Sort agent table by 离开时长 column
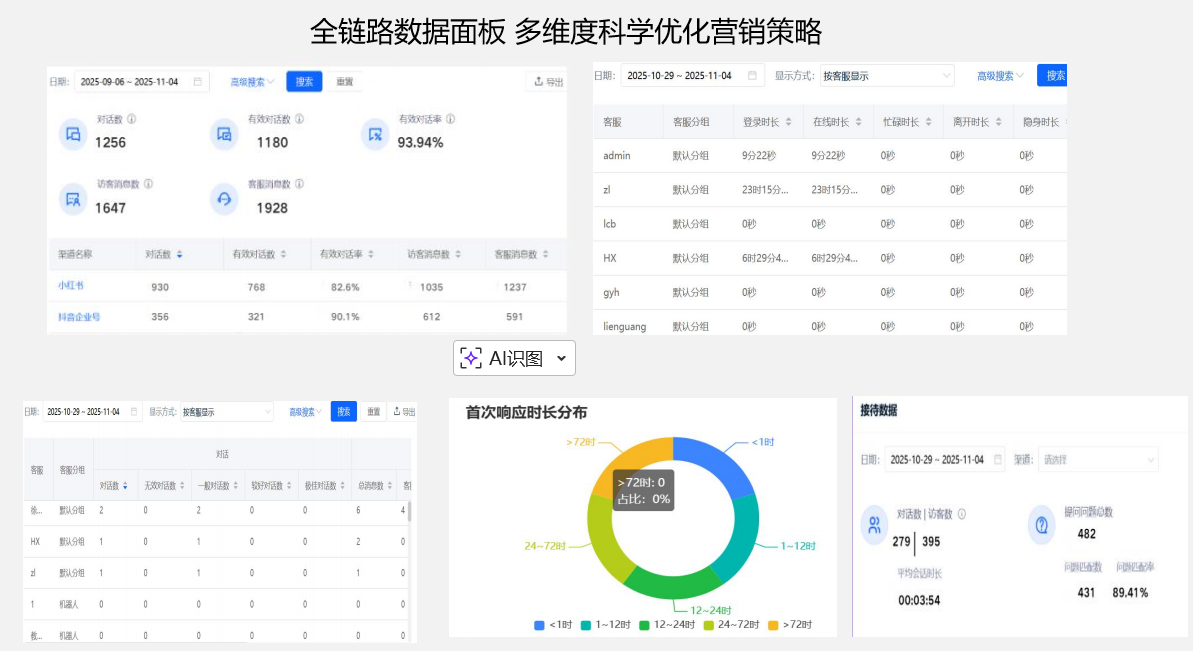The width and height of the screenshot is (1193, 651). pyautogui.click(x=998, y=122)
